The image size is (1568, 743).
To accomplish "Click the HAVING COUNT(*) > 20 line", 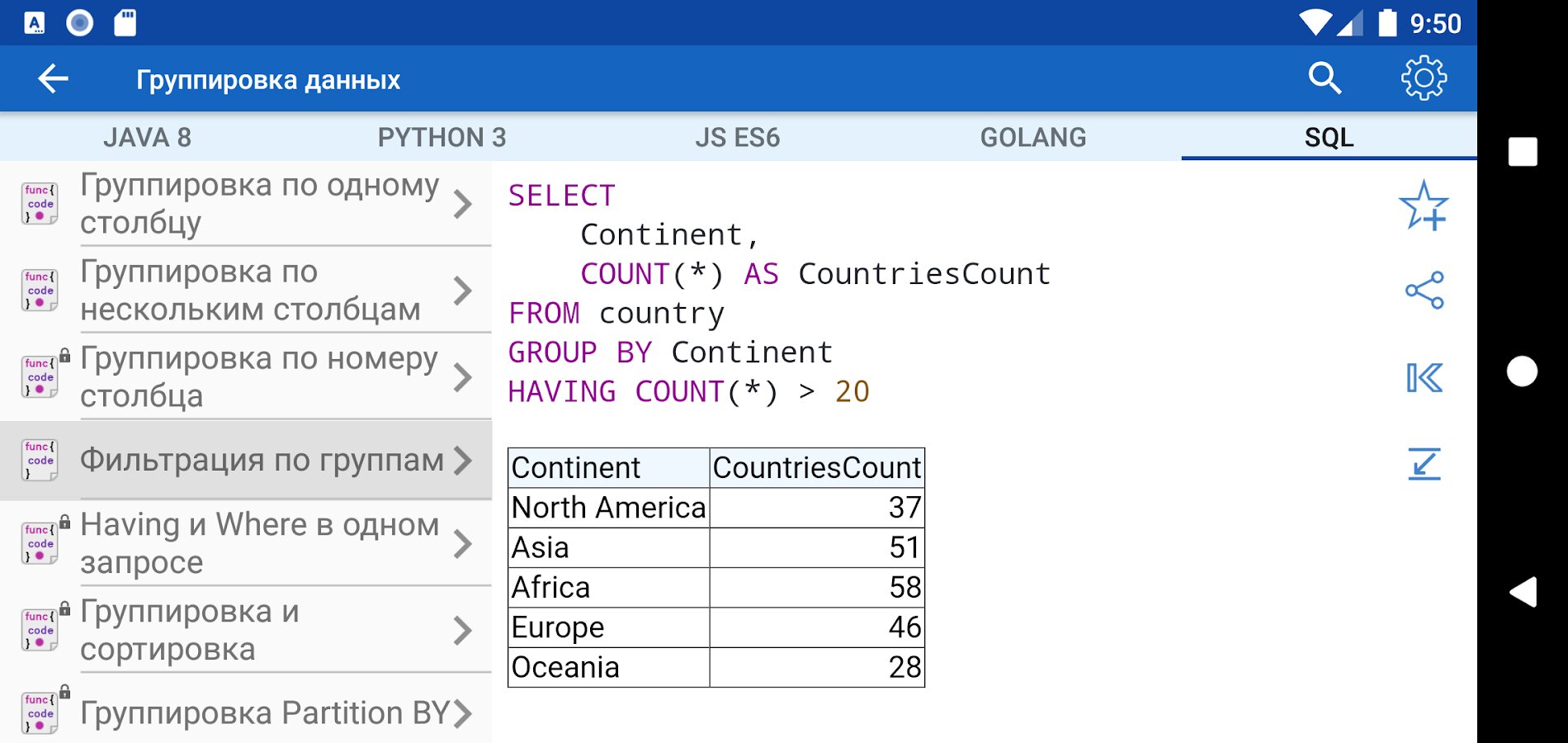I will [x=689, y=391].
